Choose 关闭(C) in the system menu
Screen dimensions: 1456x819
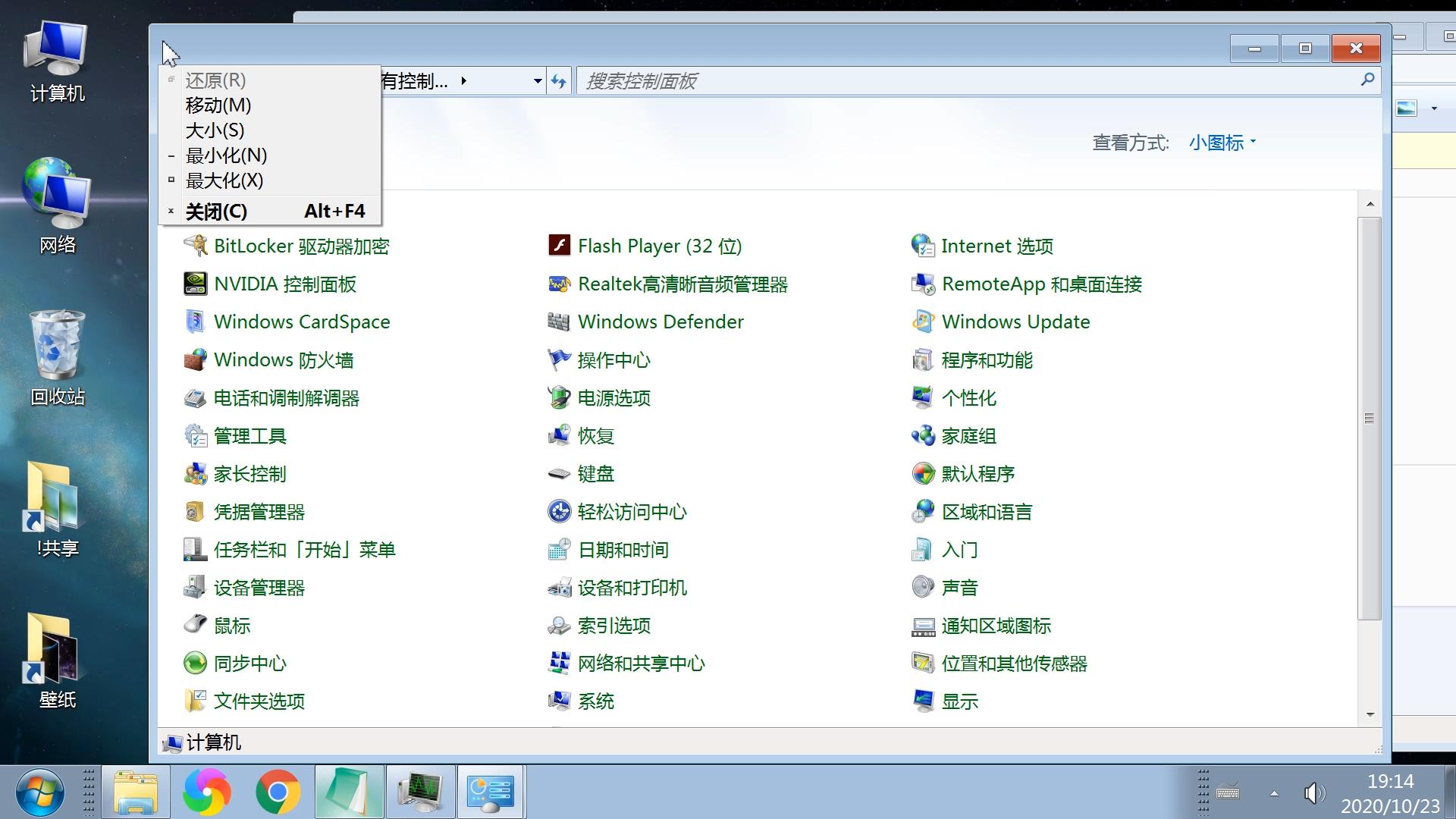pyautogui.click(x=216, y=212)
